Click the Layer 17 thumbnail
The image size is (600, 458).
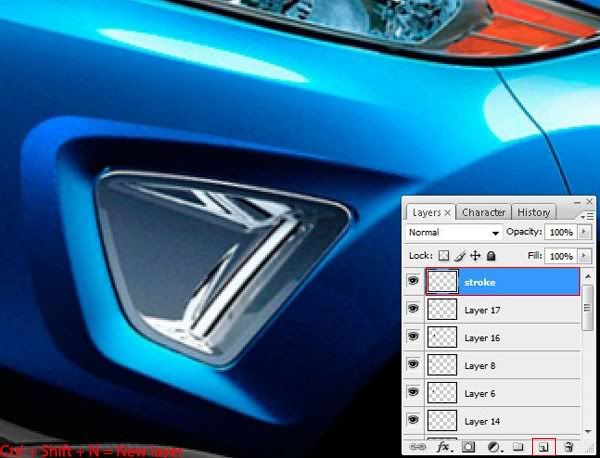click(x=442, y=309)
